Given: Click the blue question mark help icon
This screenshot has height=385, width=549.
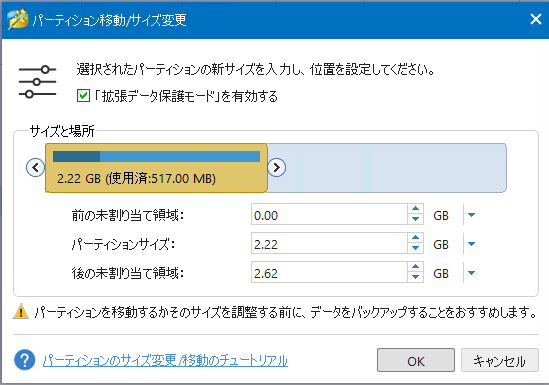Looking at the screenshot, I should (x=25, y=360).
